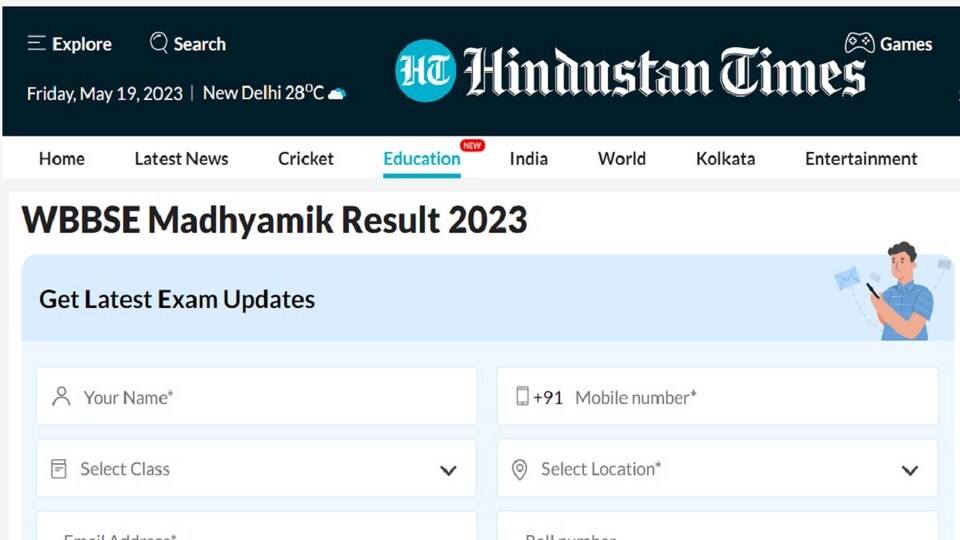Image resolution: width=960 pixels, height=540 pixels.
Task: Click the Search magnifier icon
Action: 159,43
